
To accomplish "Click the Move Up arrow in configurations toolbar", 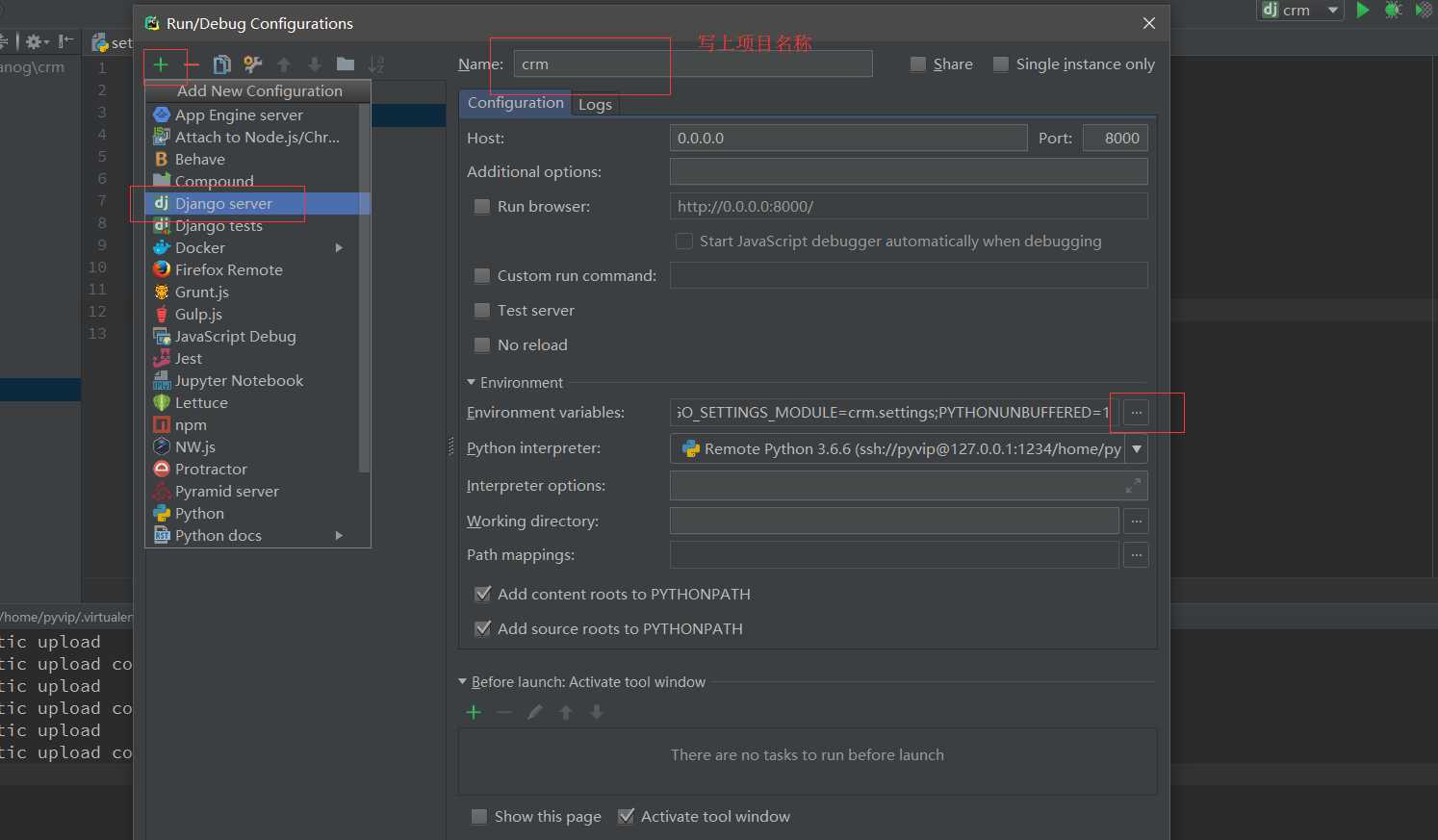I will click(x=284, y=64).
